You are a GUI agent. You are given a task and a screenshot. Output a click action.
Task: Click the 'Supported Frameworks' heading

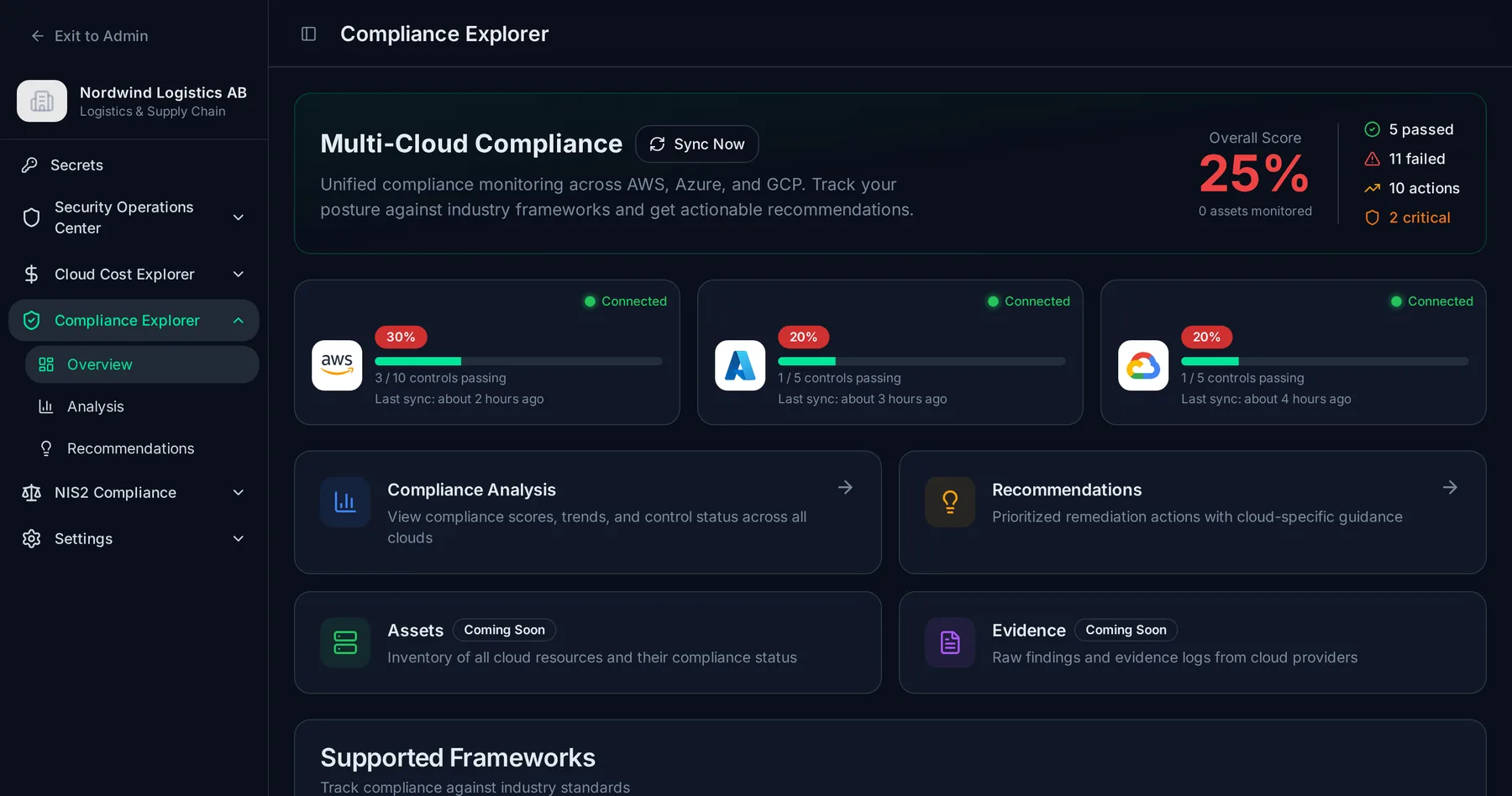click(x=458, y=757)
